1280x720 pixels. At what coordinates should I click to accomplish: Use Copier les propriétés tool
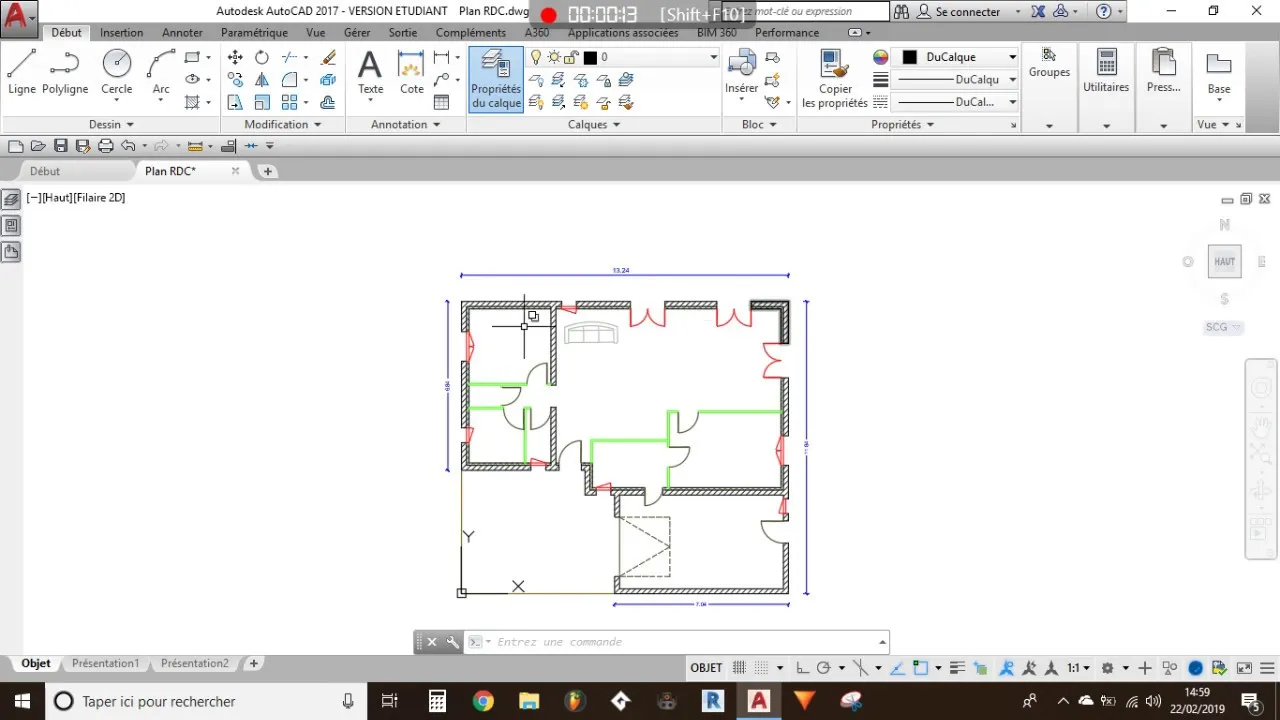pyautogui.click(x=835, y=79)
